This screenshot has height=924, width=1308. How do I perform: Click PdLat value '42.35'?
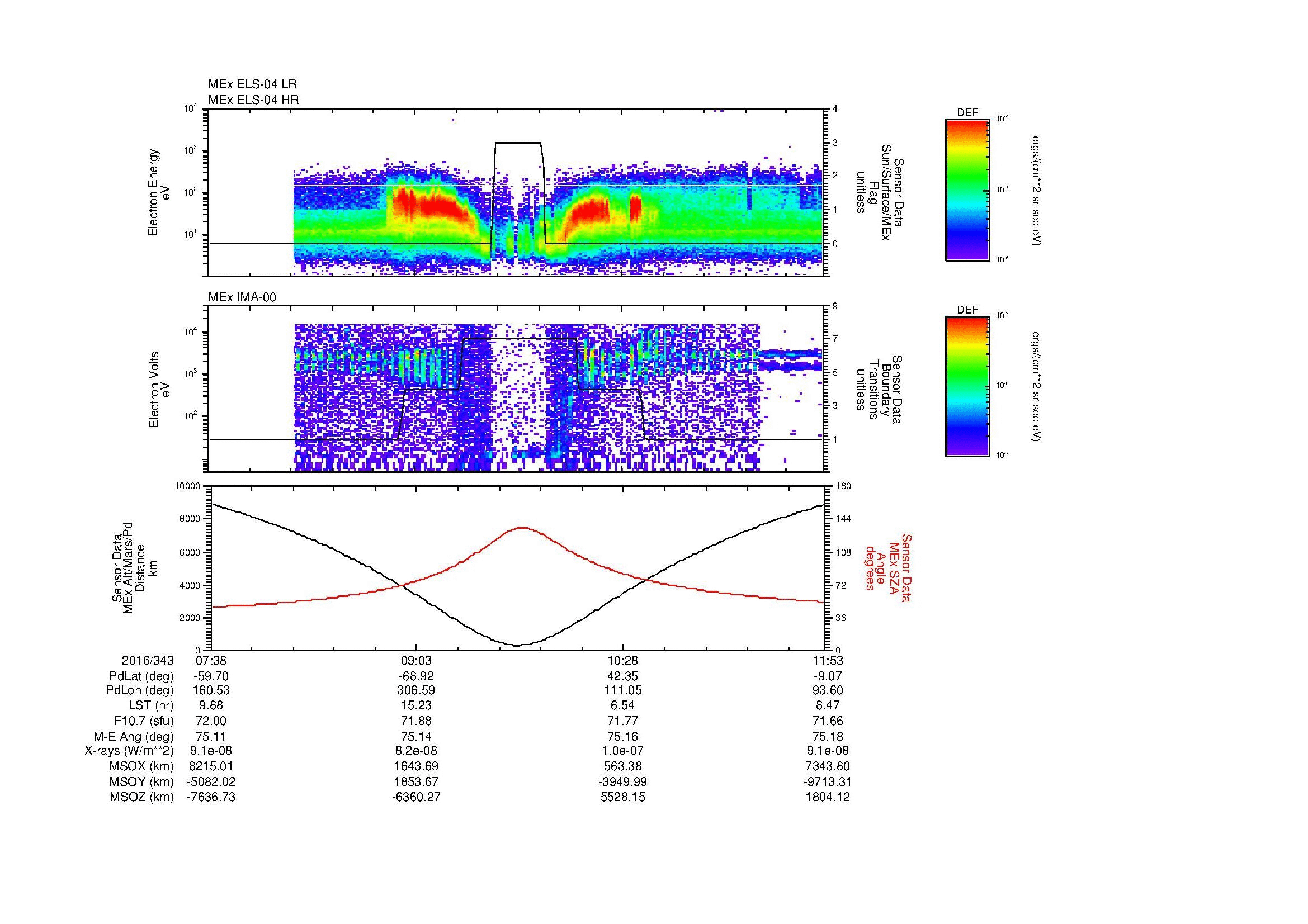tap(622, 676)
